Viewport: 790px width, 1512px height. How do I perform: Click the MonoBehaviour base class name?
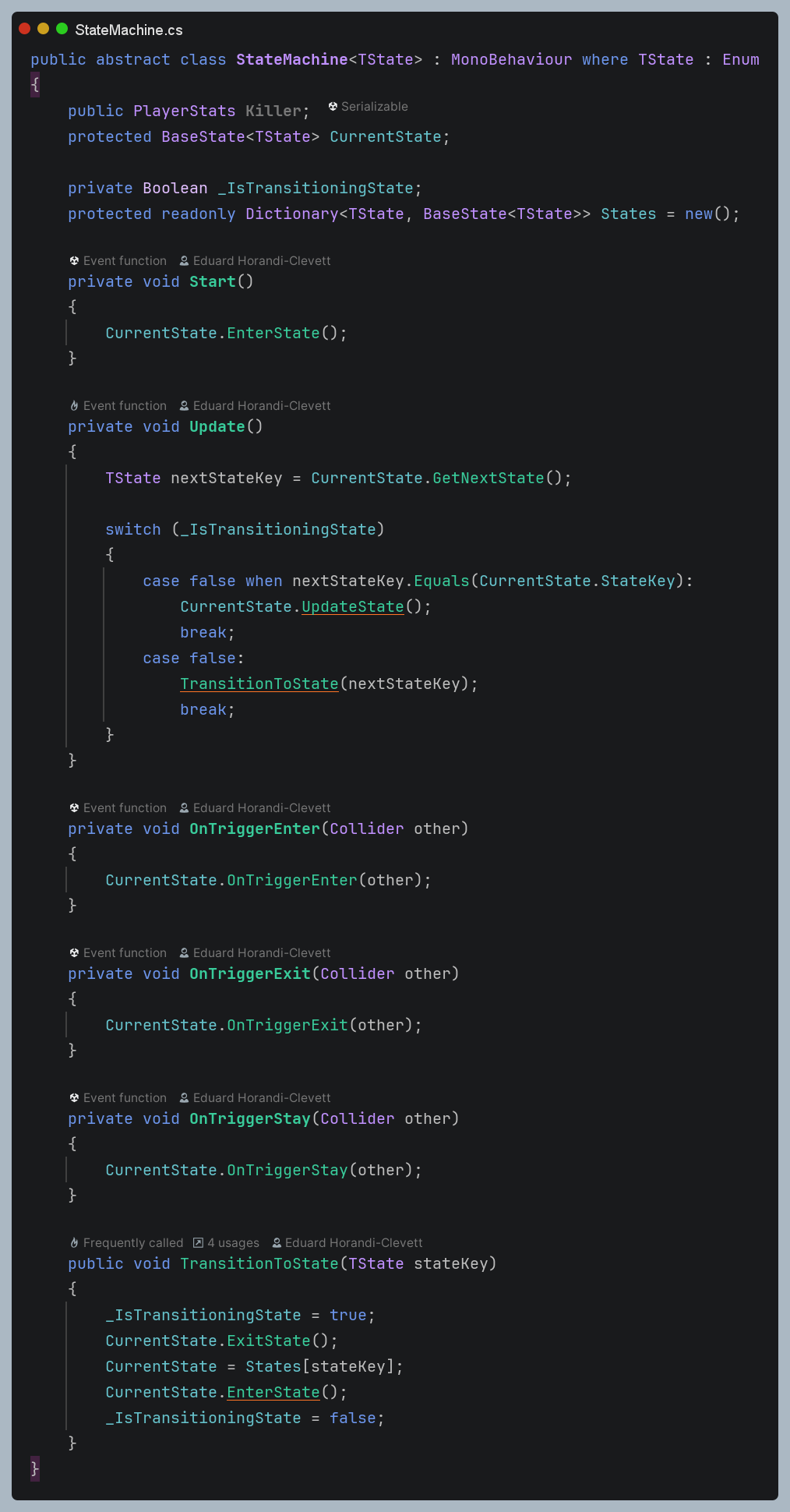click(511, 59)
